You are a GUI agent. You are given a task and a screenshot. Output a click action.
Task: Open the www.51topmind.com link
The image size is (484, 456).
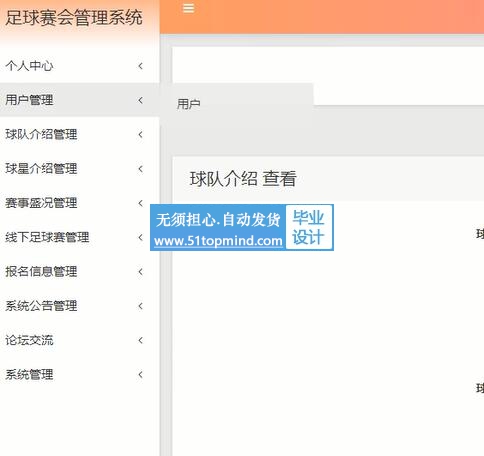coord(218,241)
